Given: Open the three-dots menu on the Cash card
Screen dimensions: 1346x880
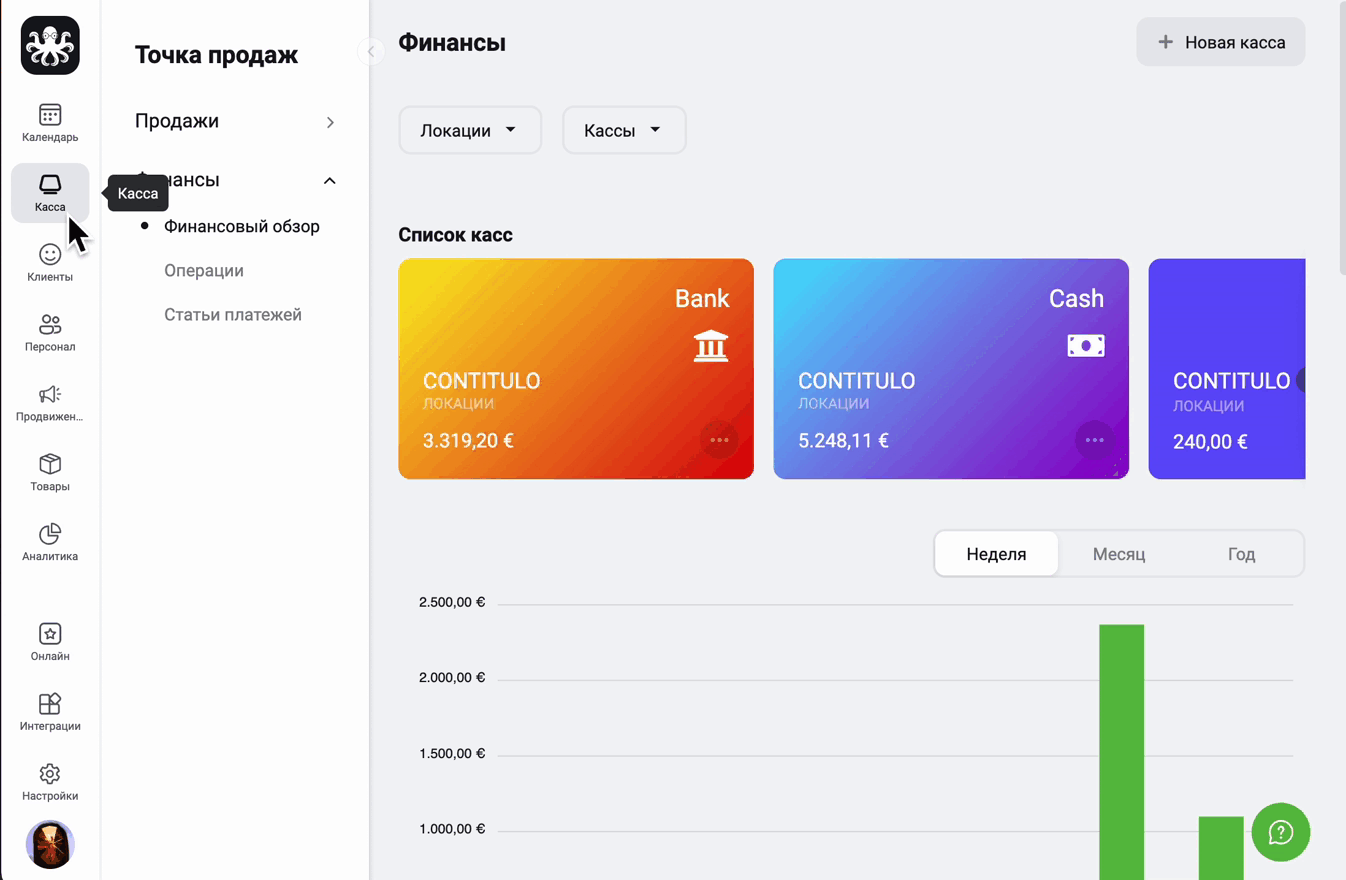Looking at the screenshot, I should (1094, 440).
